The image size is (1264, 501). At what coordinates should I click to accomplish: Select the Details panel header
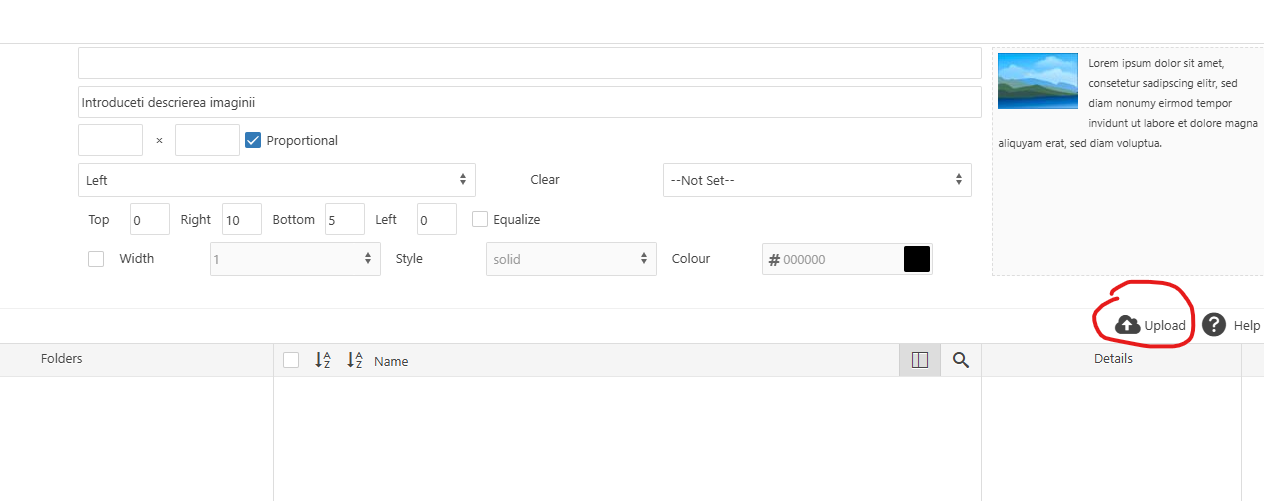point(1113,359)
